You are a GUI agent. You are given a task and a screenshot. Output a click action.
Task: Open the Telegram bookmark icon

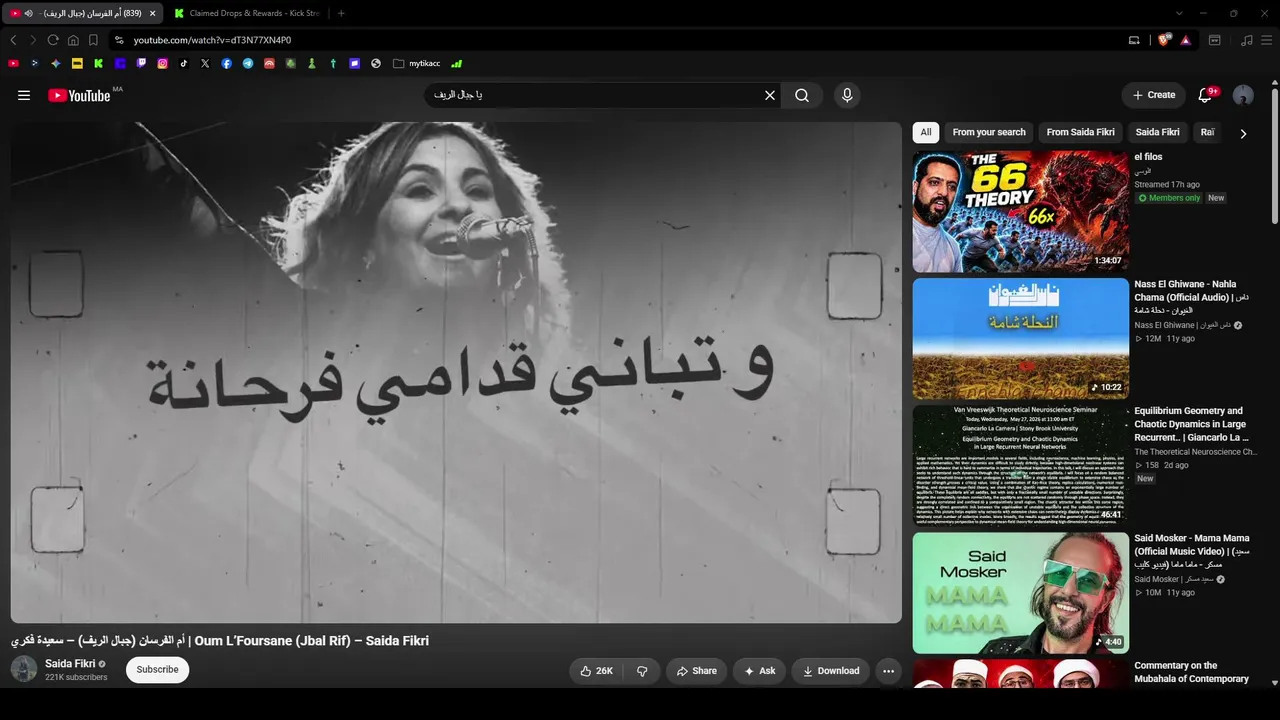pyautogui.click(x=248, y=63)
